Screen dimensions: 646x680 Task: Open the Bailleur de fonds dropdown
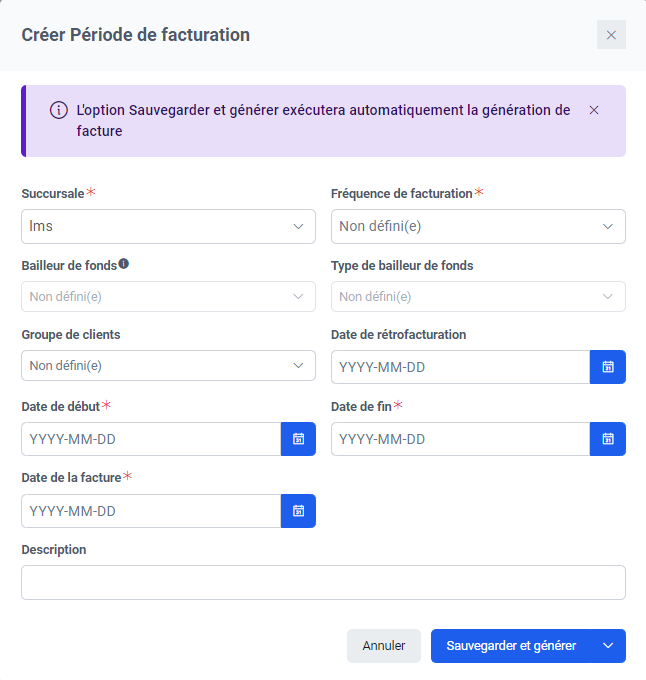168,296
